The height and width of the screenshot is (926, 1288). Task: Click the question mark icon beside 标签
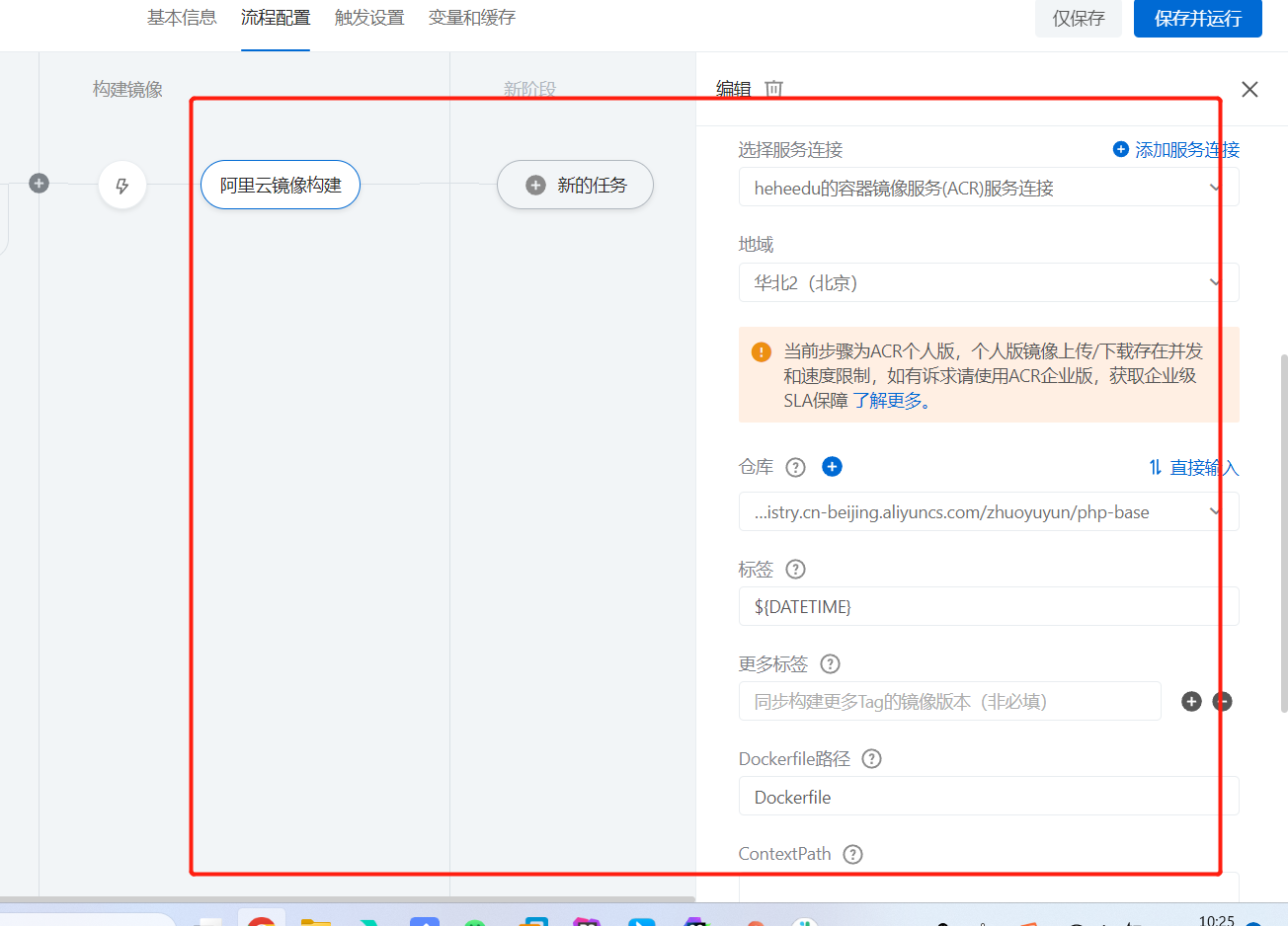click(797, 570)
